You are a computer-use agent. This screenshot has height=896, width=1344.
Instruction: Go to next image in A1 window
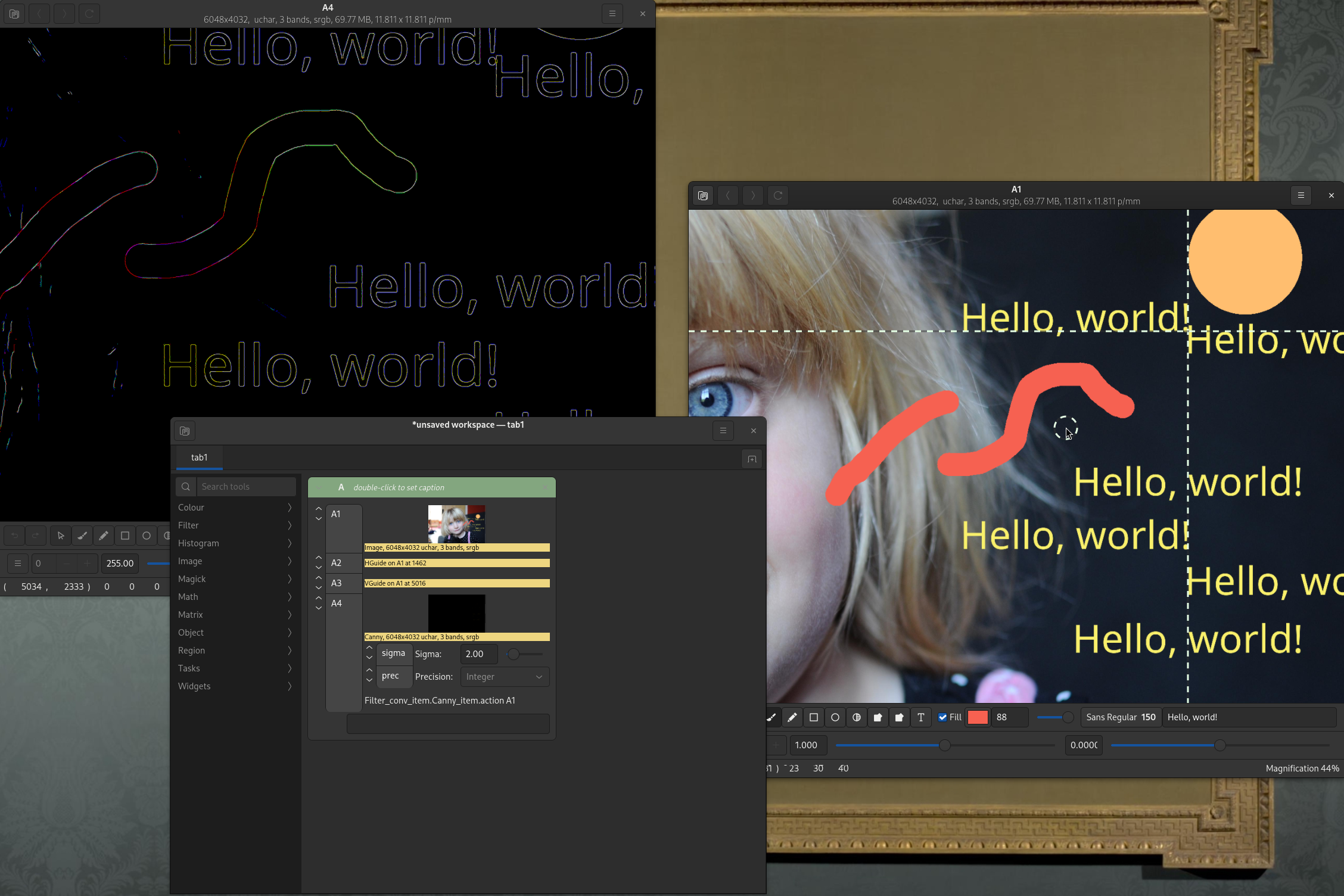tap(753, 195)
